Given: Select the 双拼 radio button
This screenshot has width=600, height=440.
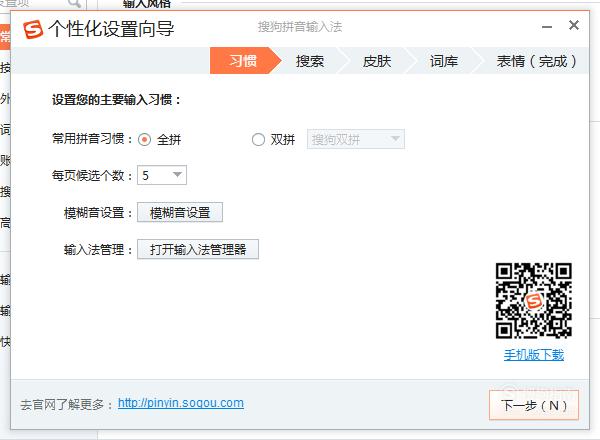Looking at the screenshot, I should (x=258, y=140).
